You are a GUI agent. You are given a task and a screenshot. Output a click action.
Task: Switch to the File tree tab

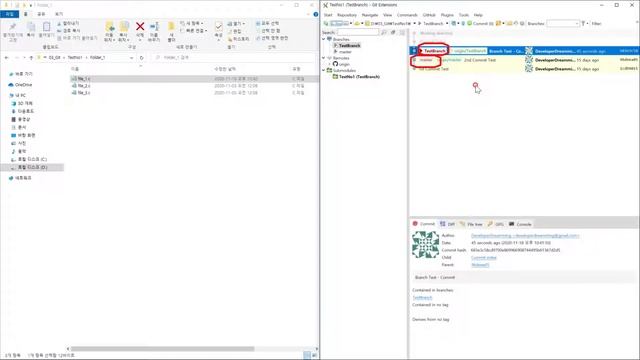[x=471, y=224]
